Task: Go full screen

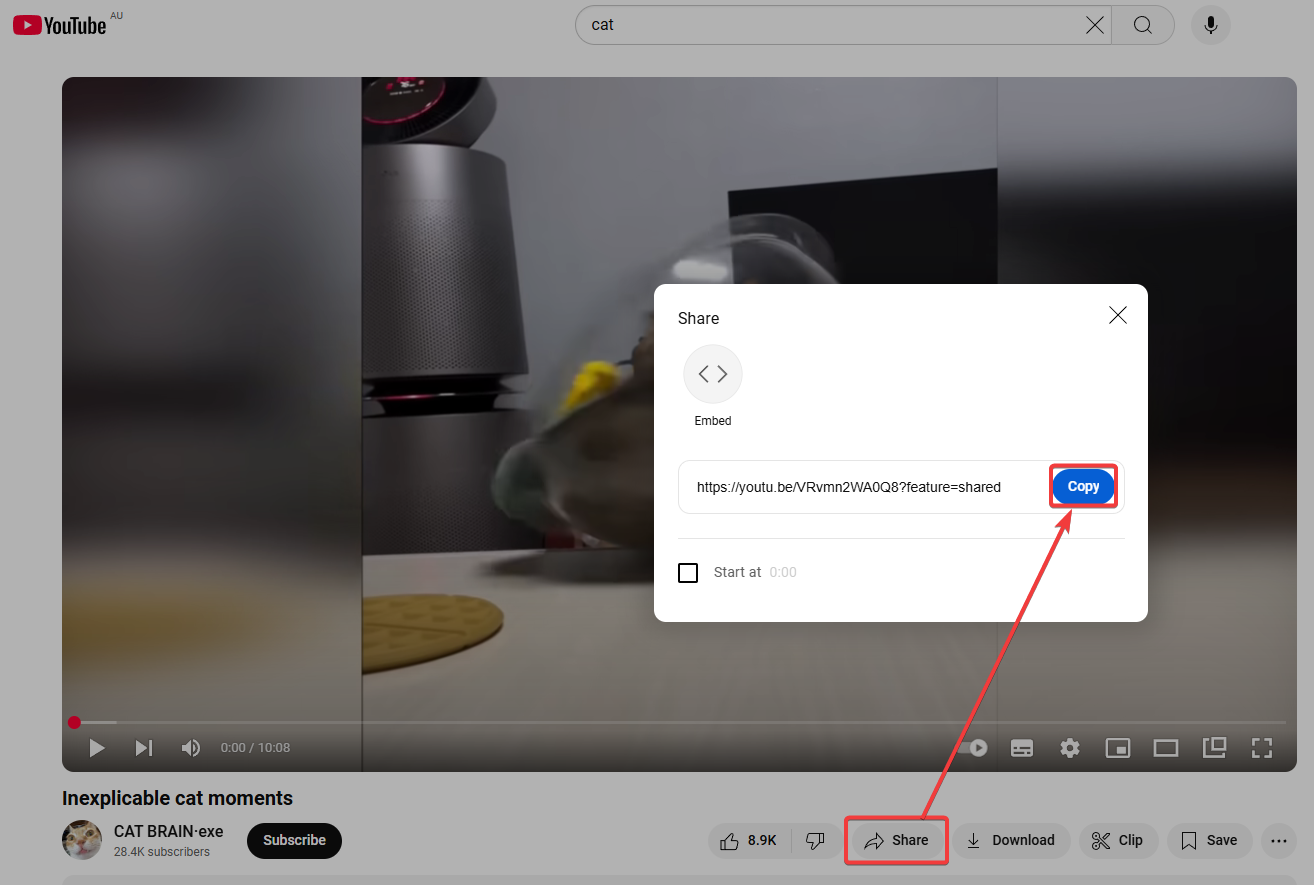Action: (1262, 748)
